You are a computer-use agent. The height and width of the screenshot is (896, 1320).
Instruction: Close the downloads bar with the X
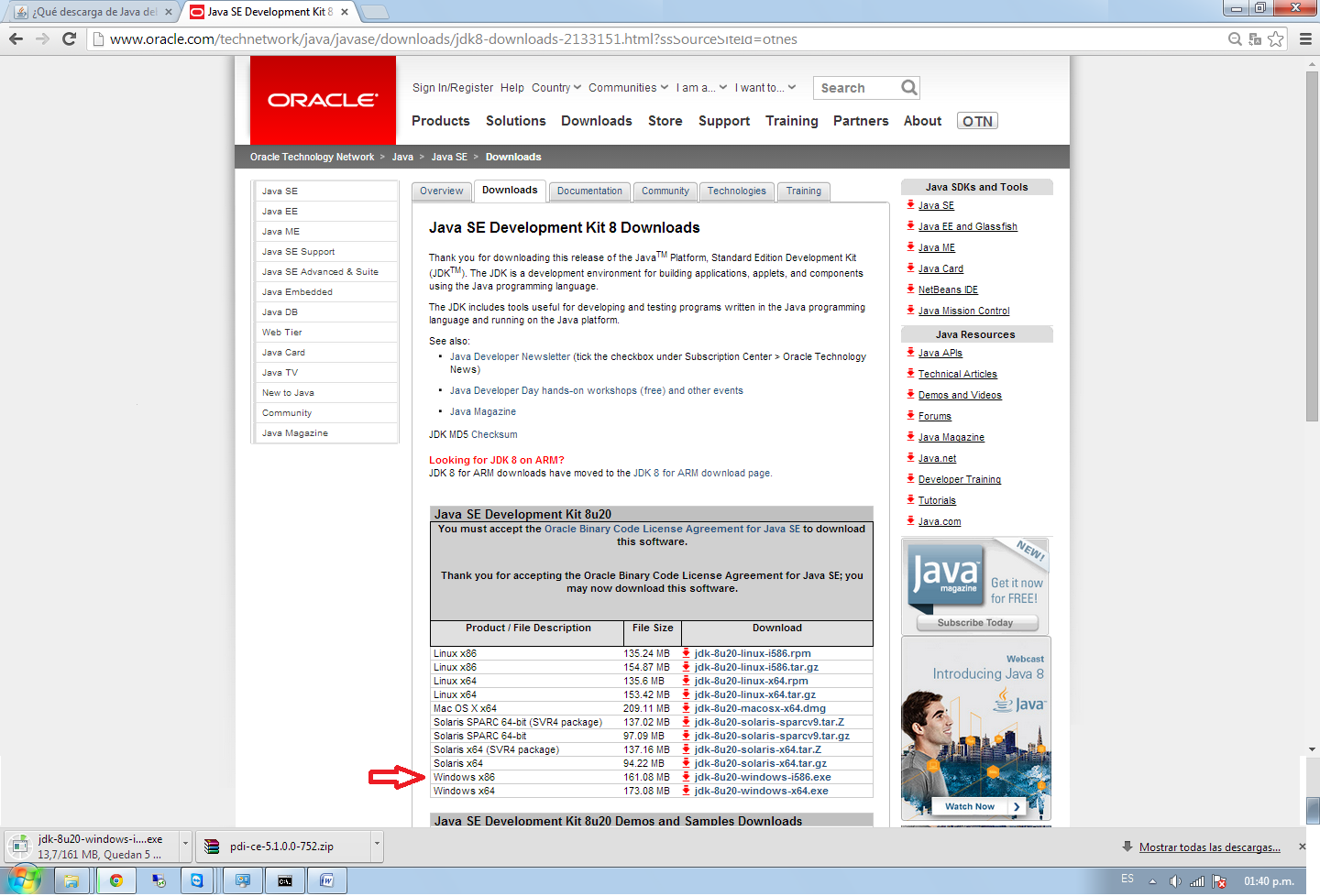tap(1302, 847)
